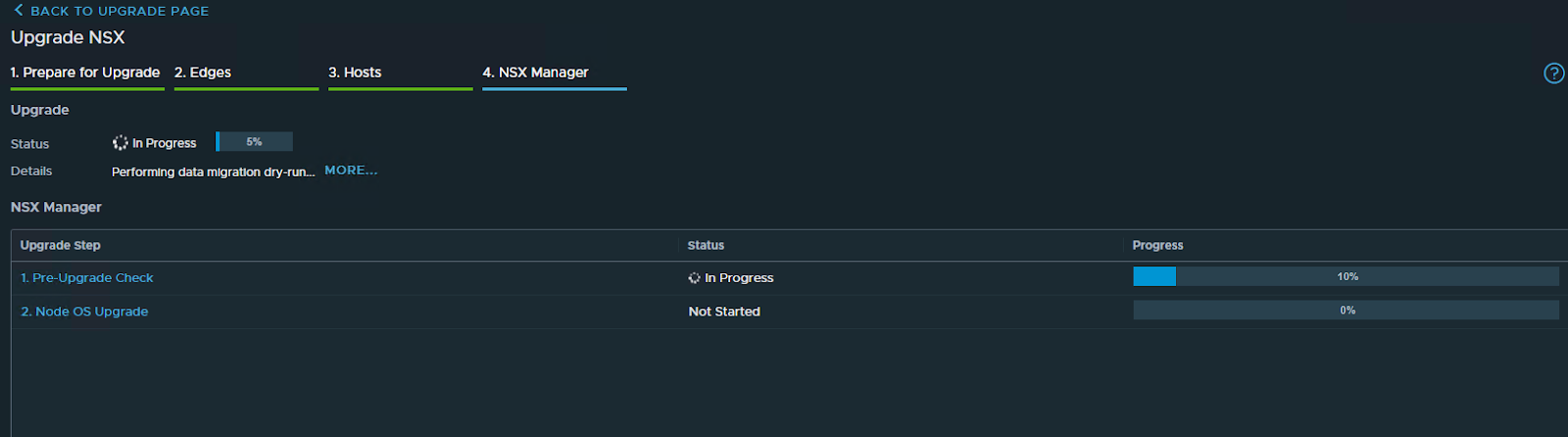
Task: Click the Not Started status cell
Action: (724, 312)
